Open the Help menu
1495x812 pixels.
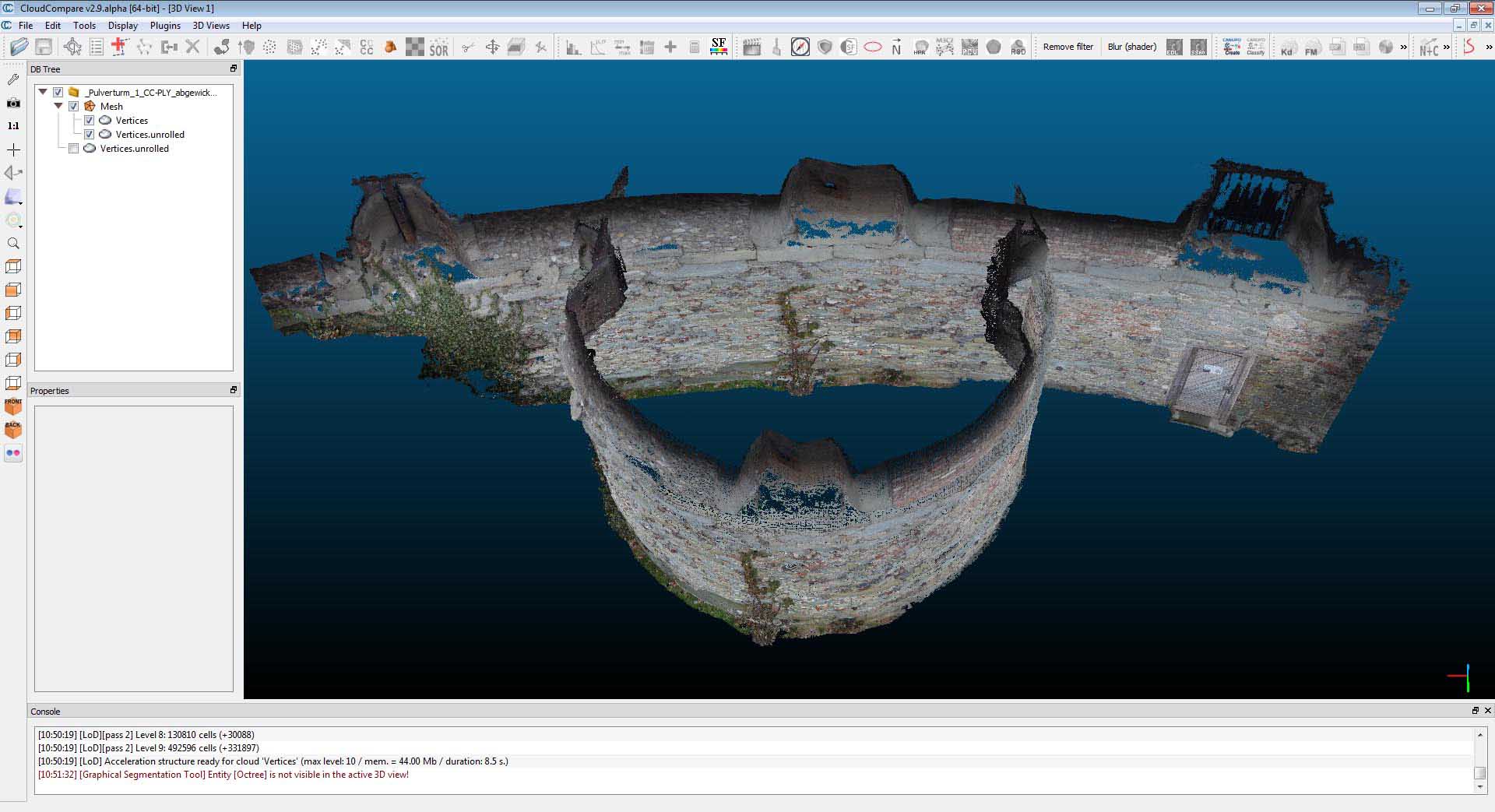point(252,26)
